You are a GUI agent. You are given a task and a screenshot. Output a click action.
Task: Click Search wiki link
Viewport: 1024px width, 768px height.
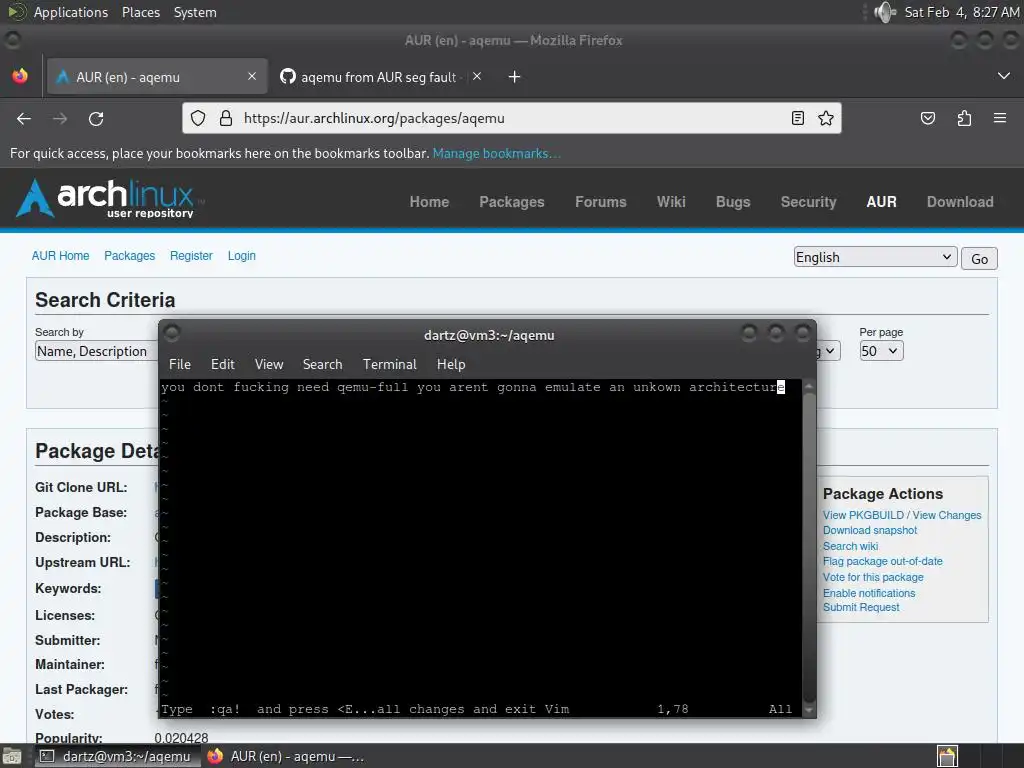(850, 546)
